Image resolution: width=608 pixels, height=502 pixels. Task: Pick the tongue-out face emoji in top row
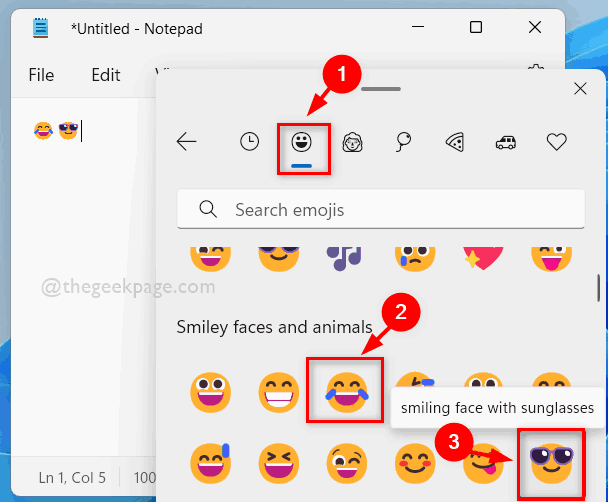(x=551, y=259)
